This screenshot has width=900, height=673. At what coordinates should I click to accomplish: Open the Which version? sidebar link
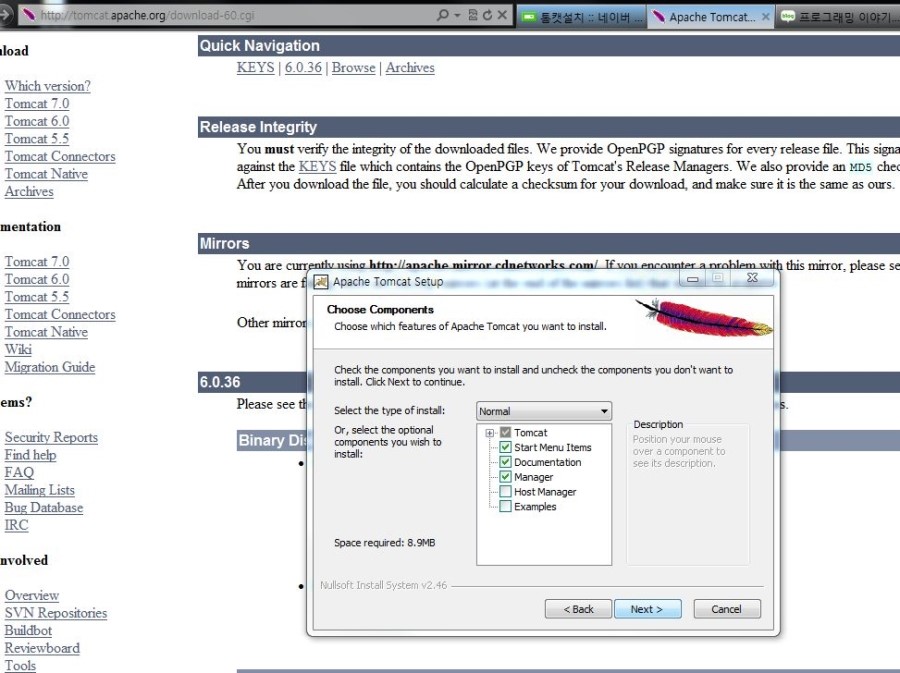[x=48, y=86]
